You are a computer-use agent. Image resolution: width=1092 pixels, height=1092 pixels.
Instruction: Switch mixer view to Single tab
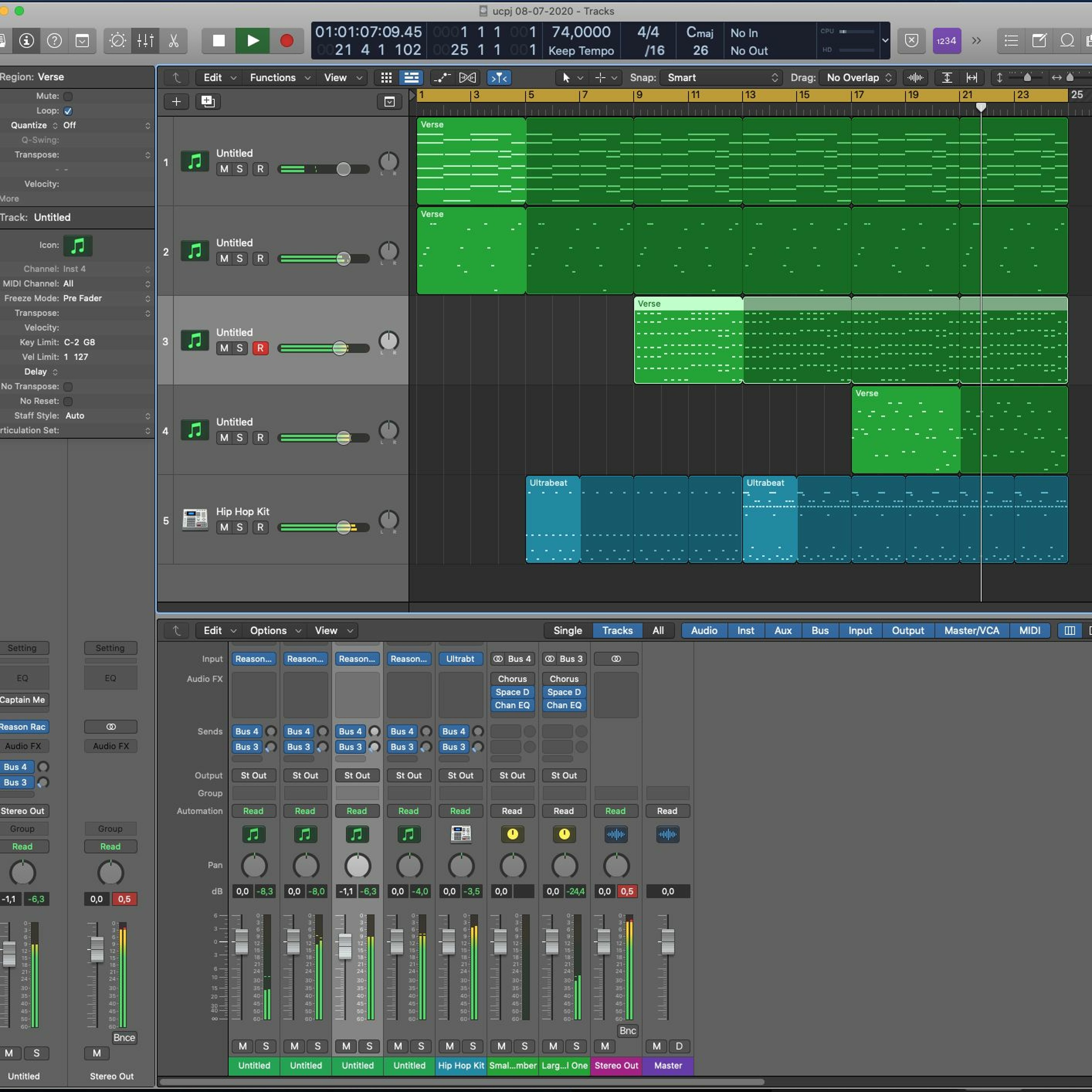coord(567,630)
